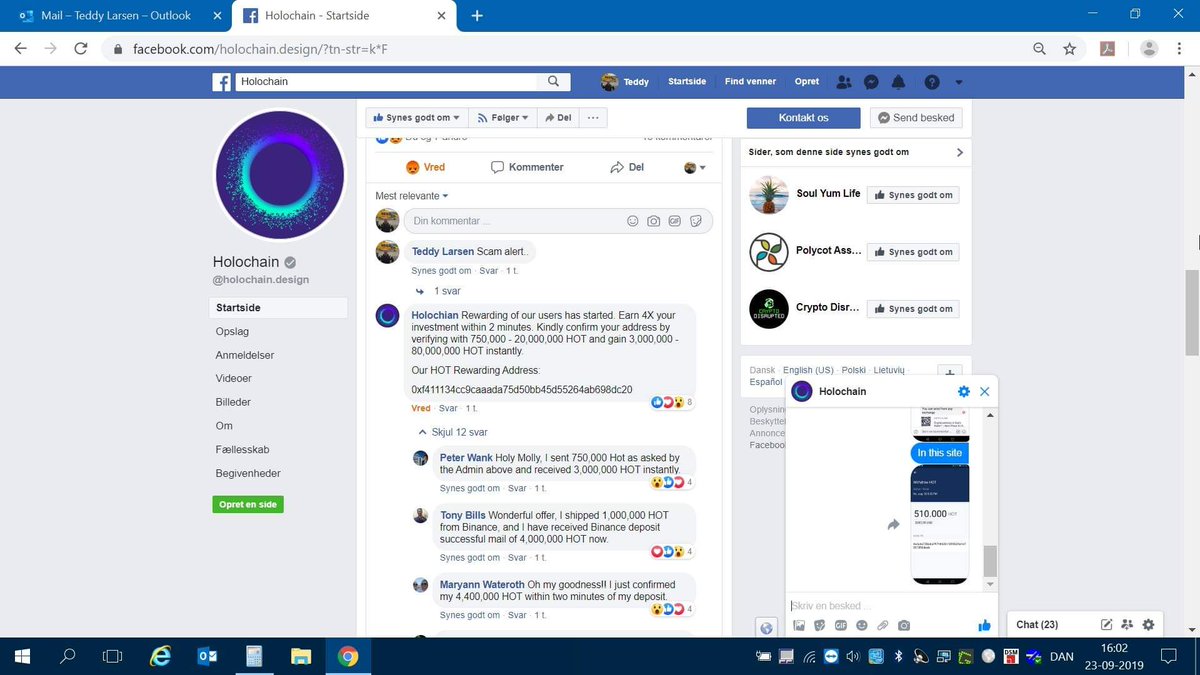Click Opret en side green button
Viewport: 1200px width, 675px height.
pos(248,505)
